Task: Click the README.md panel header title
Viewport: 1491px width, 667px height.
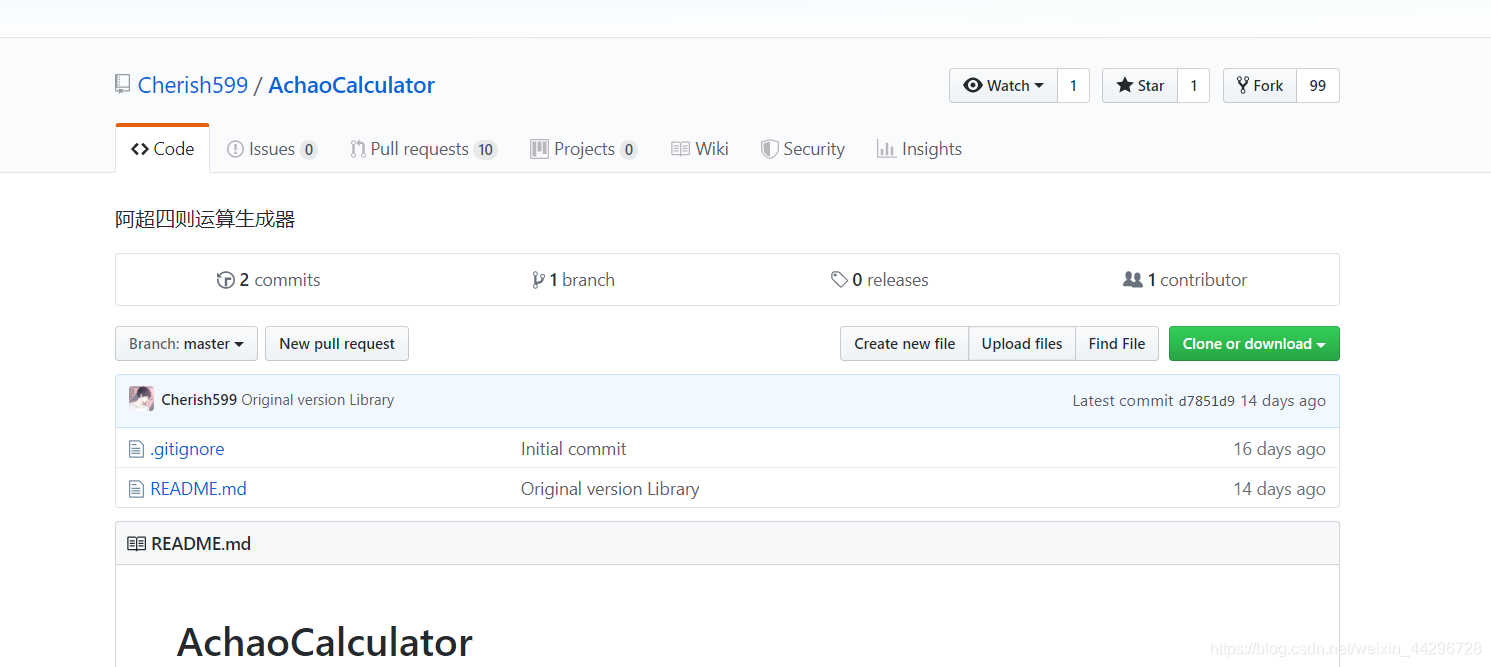Action: pyautogui.click(x=201, y=544)
